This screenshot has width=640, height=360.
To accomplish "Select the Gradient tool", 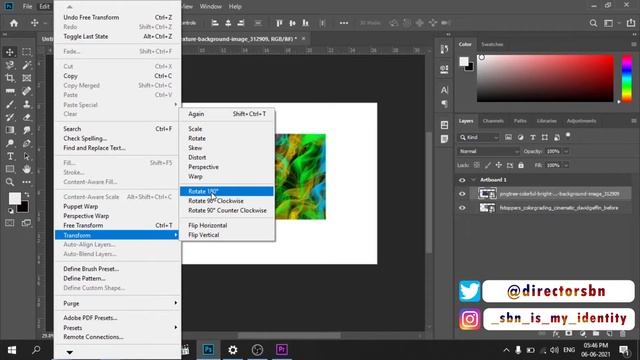I will tap(10, 130).
